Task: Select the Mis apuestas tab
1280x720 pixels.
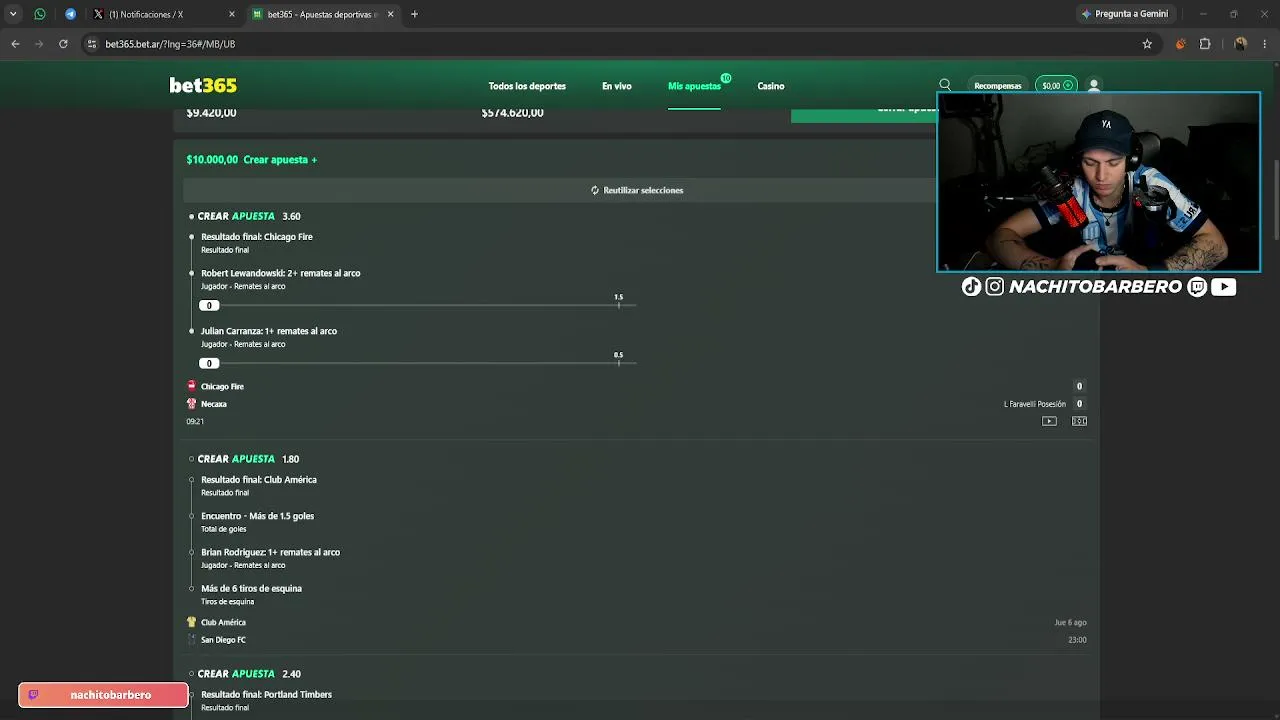Action: point(694,86)
